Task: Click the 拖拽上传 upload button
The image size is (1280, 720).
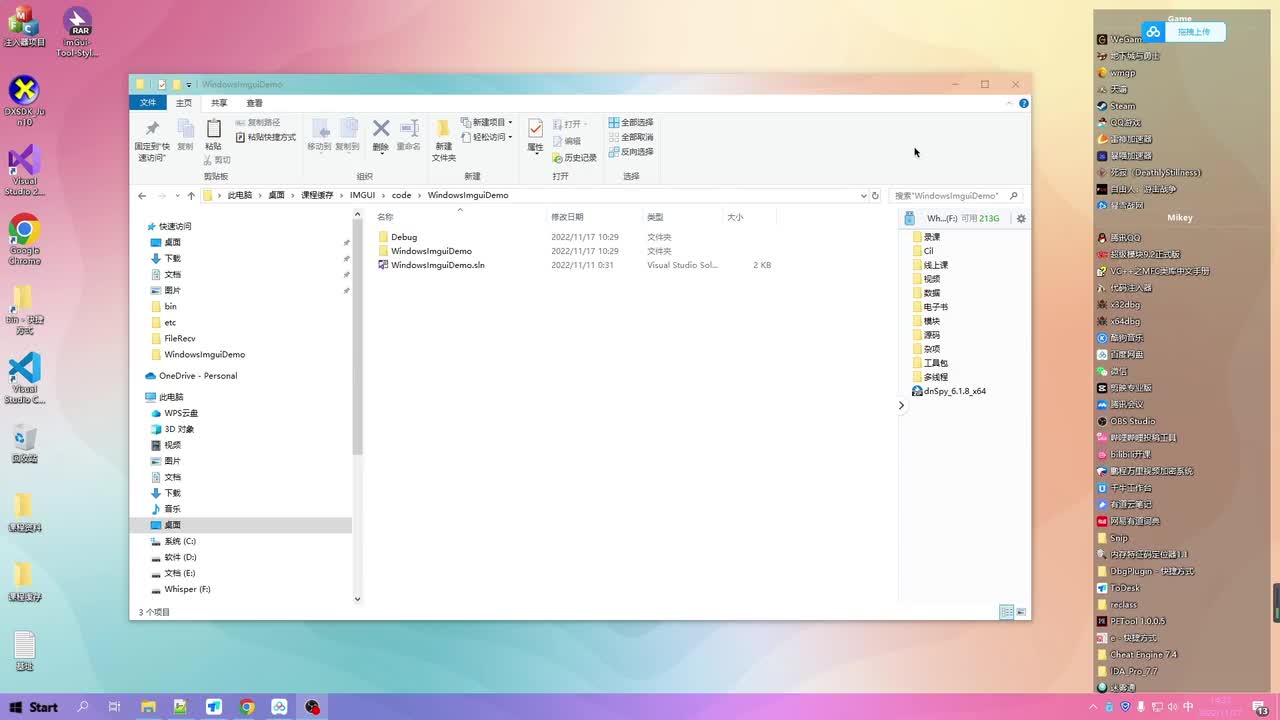Action: [1184, 32]
